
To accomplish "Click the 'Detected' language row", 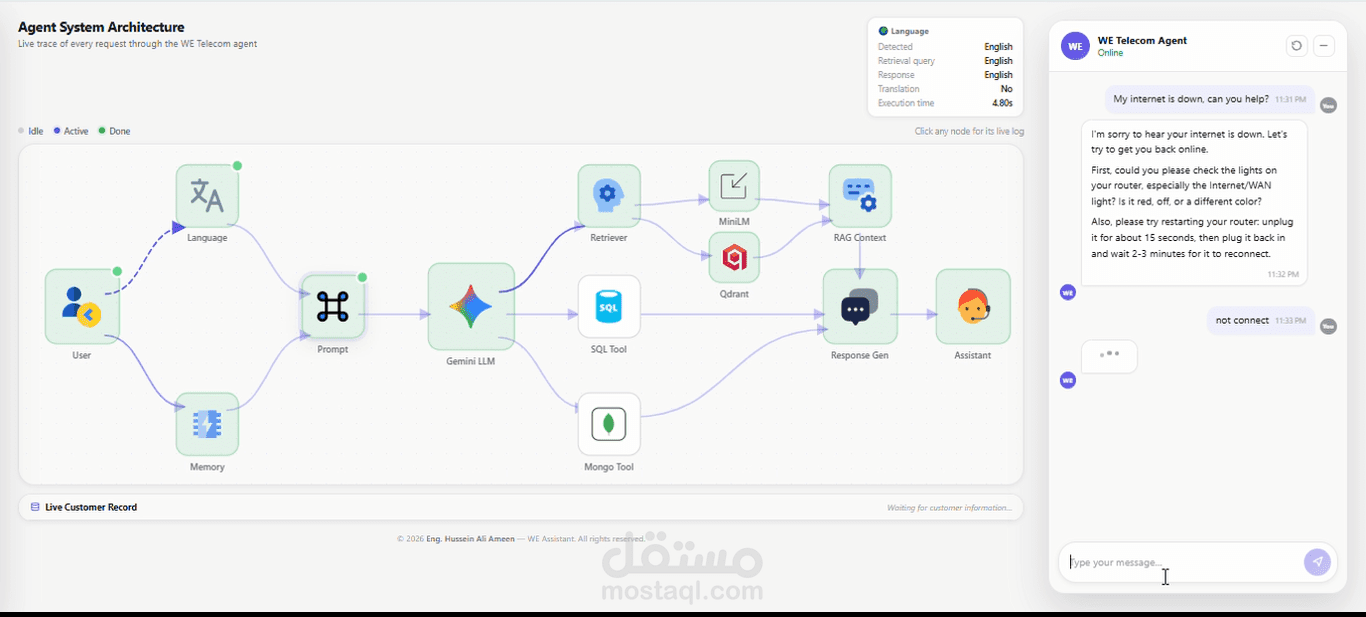I will pyautogui.click(x=945, y=47).
